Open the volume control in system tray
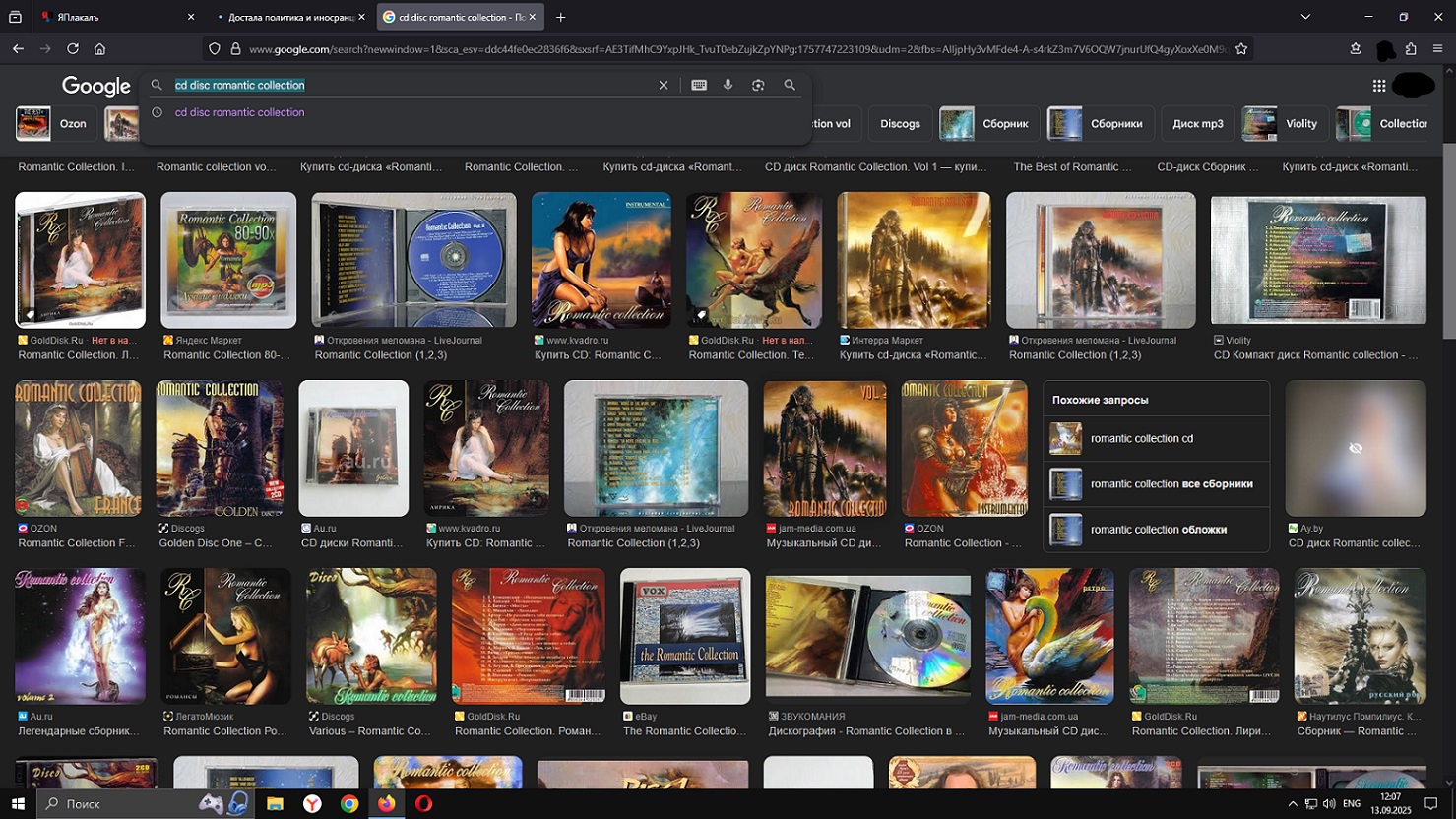This screenshot has height=819, width=1456. pyautogui.click(x=1329, y=803)
